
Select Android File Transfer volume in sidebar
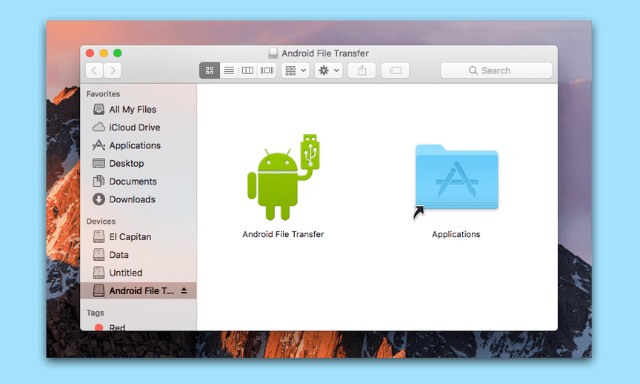point(138,291)
